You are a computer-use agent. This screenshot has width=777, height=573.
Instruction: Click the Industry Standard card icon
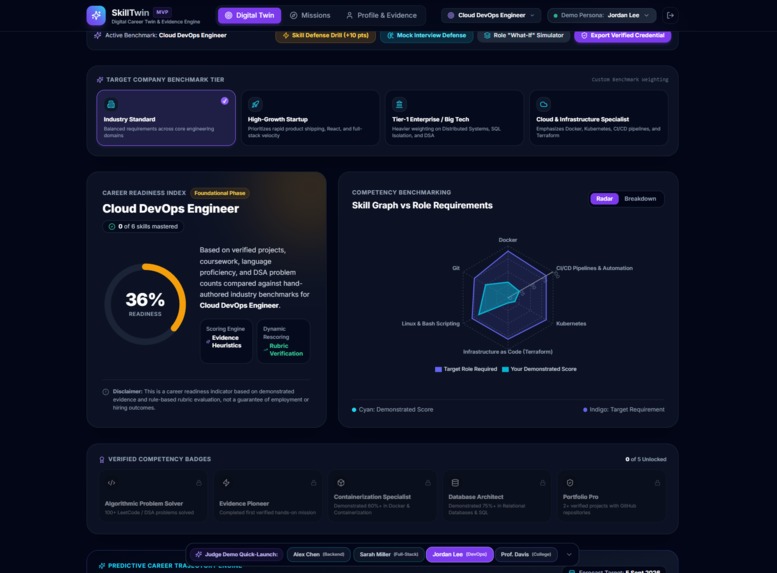(111, 104)
